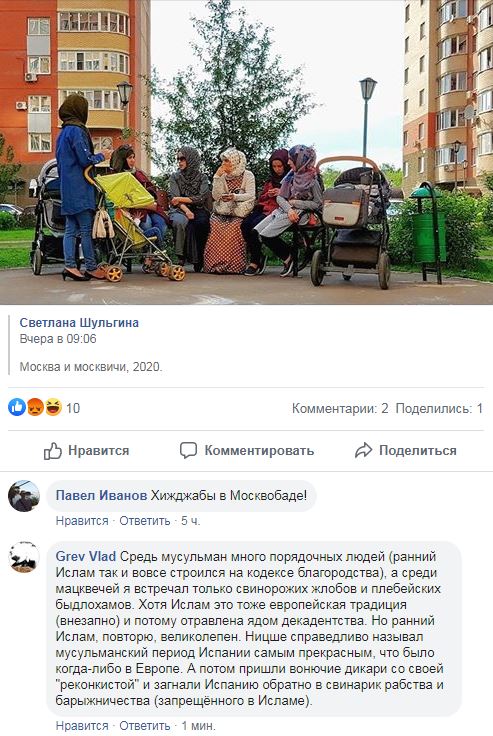The image size is (493, 736).
Task: Open Павел Иванов's profile avatar
Action: [24, 496]
